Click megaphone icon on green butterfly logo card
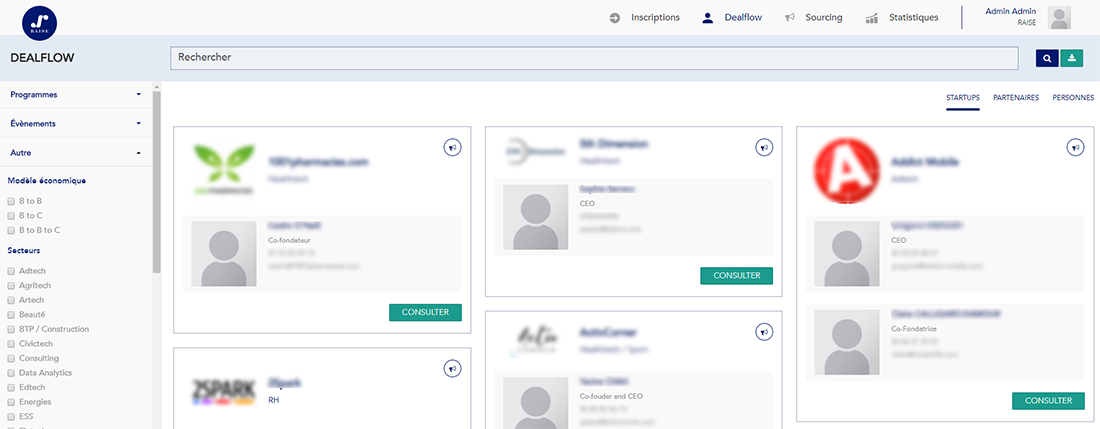This screenshot has height=429, width=1100. pos(452,148)
